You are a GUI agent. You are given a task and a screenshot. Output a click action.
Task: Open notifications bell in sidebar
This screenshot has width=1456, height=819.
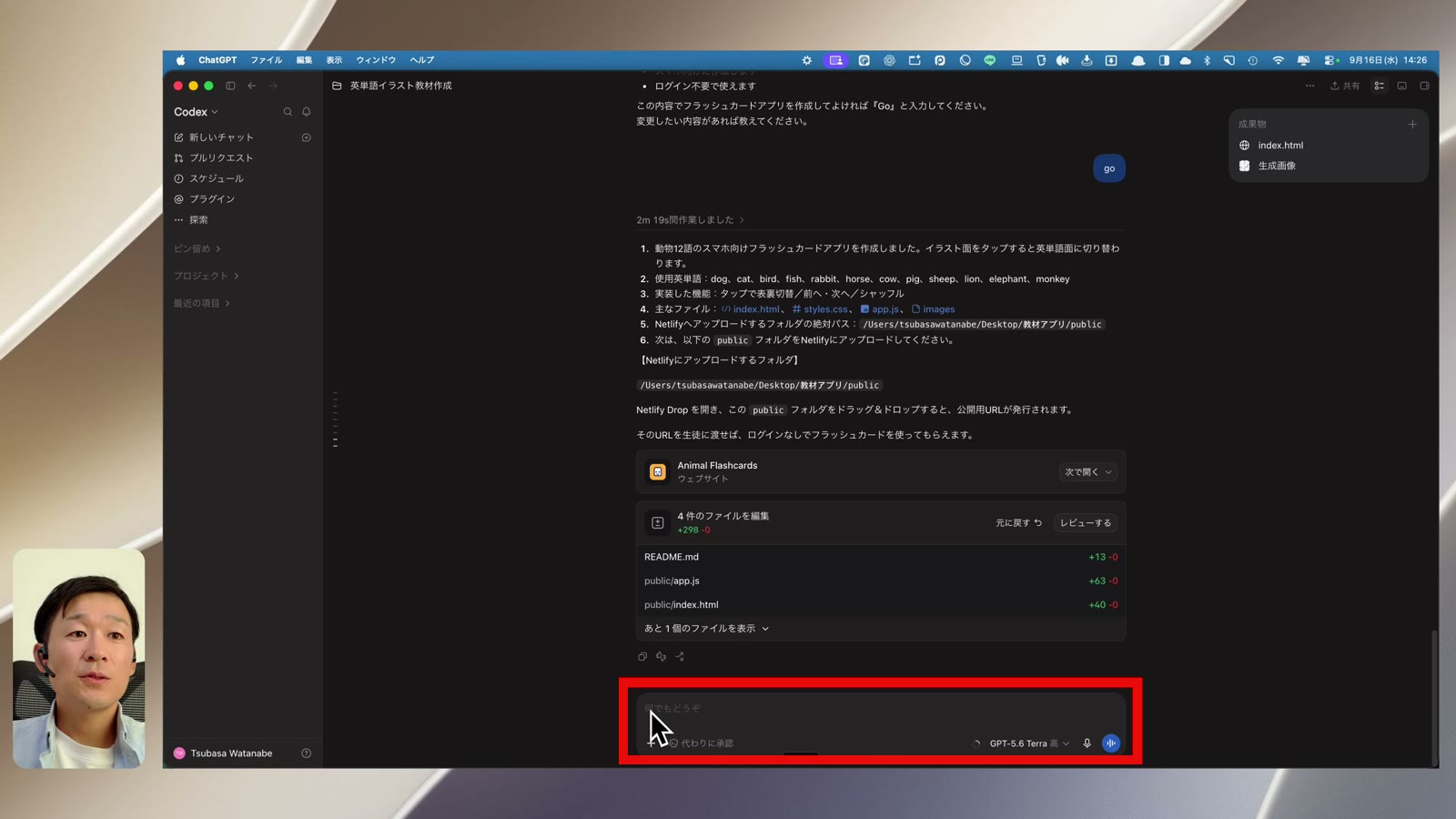(307, 112)
